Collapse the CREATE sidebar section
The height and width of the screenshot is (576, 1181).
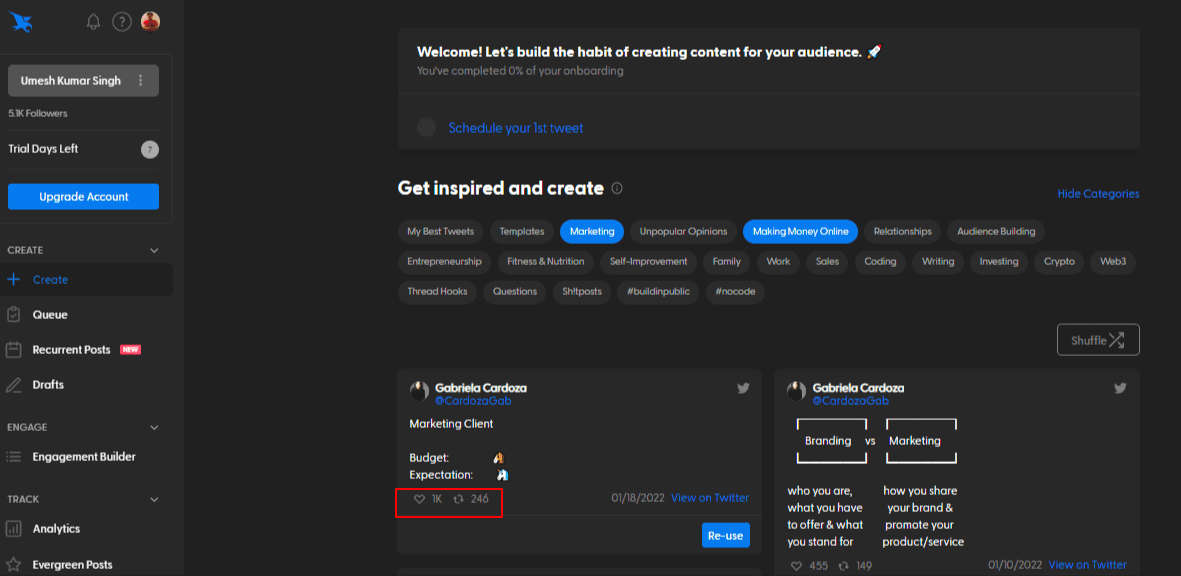pyautogui.click(x=154, y=250)
